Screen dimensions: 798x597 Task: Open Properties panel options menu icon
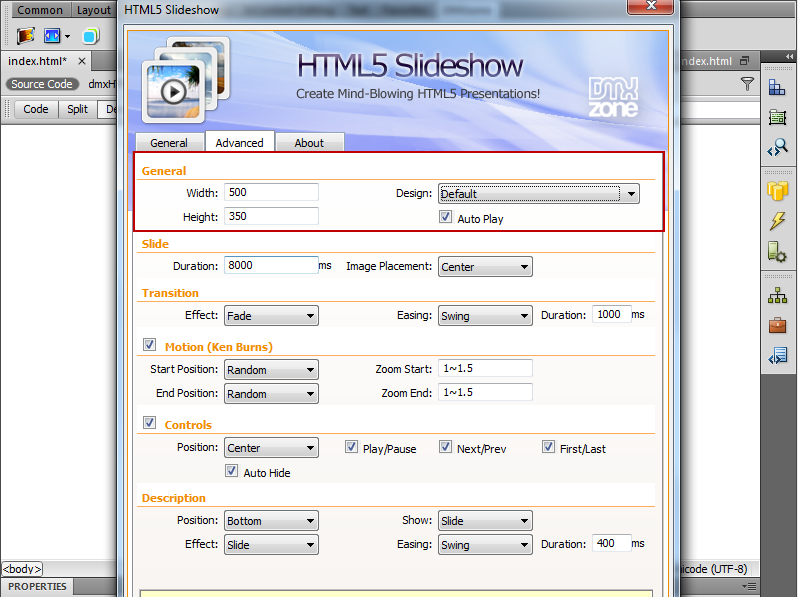(749, 586)
